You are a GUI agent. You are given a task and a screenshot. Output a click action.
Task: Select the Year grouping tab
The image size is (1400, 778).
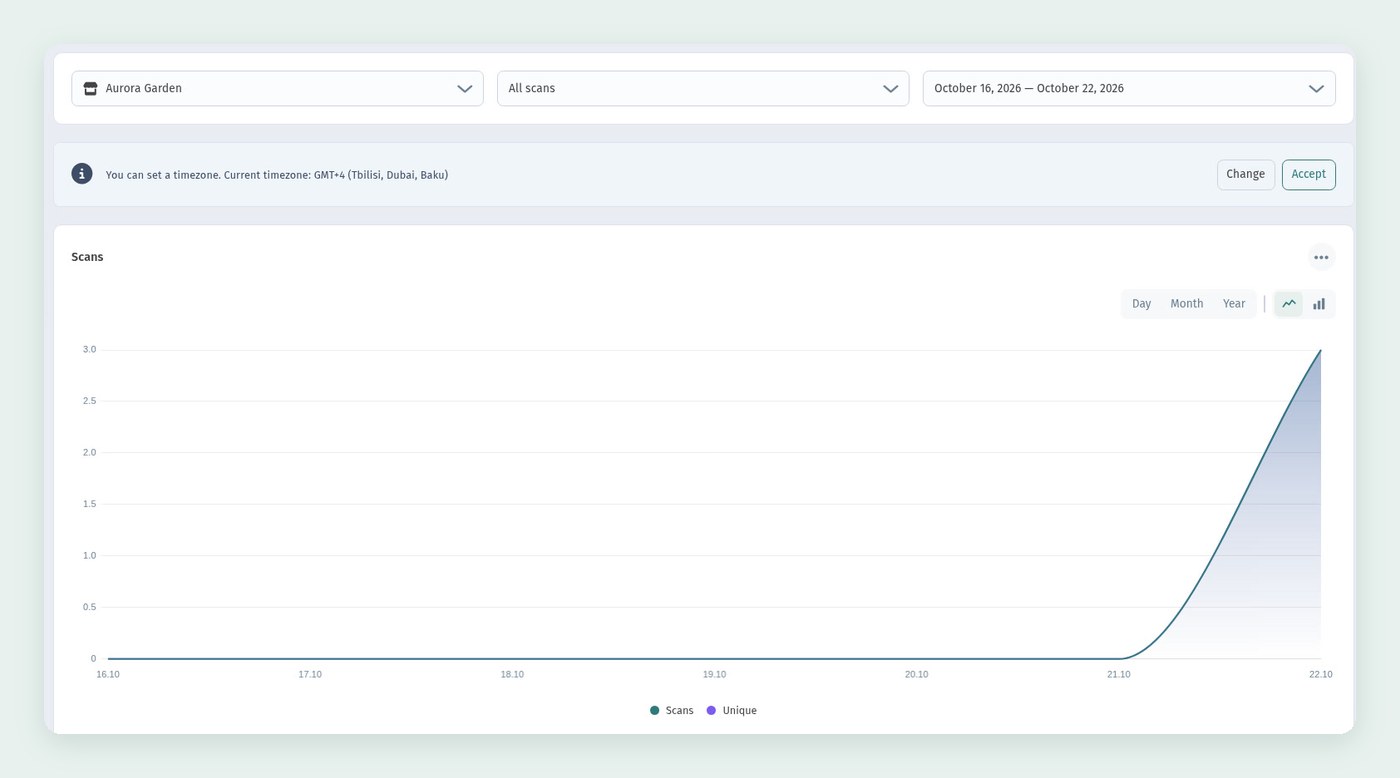tap(1234, 304)
